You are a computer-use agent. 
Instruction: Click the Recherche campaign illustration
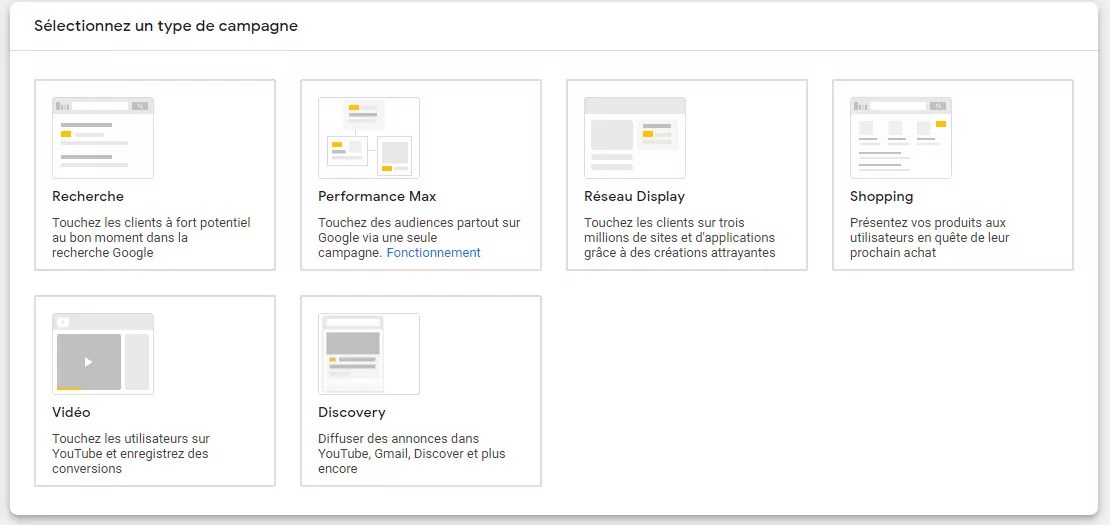[x=103, y=138]
